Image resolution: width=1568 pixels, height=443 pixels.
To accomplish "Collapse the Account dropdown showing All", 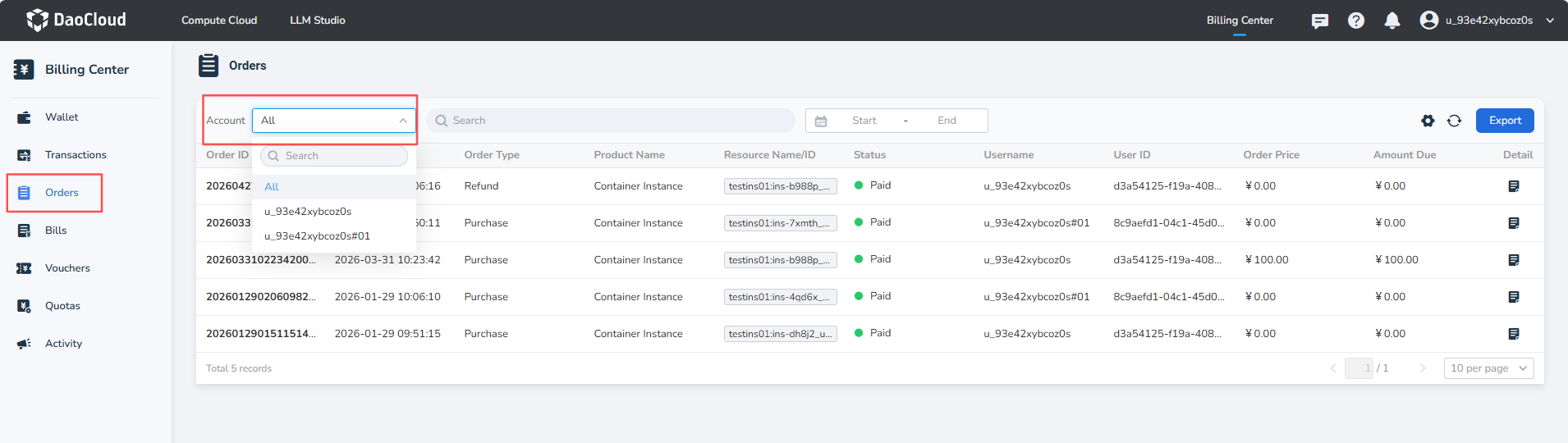I will 334,121.
